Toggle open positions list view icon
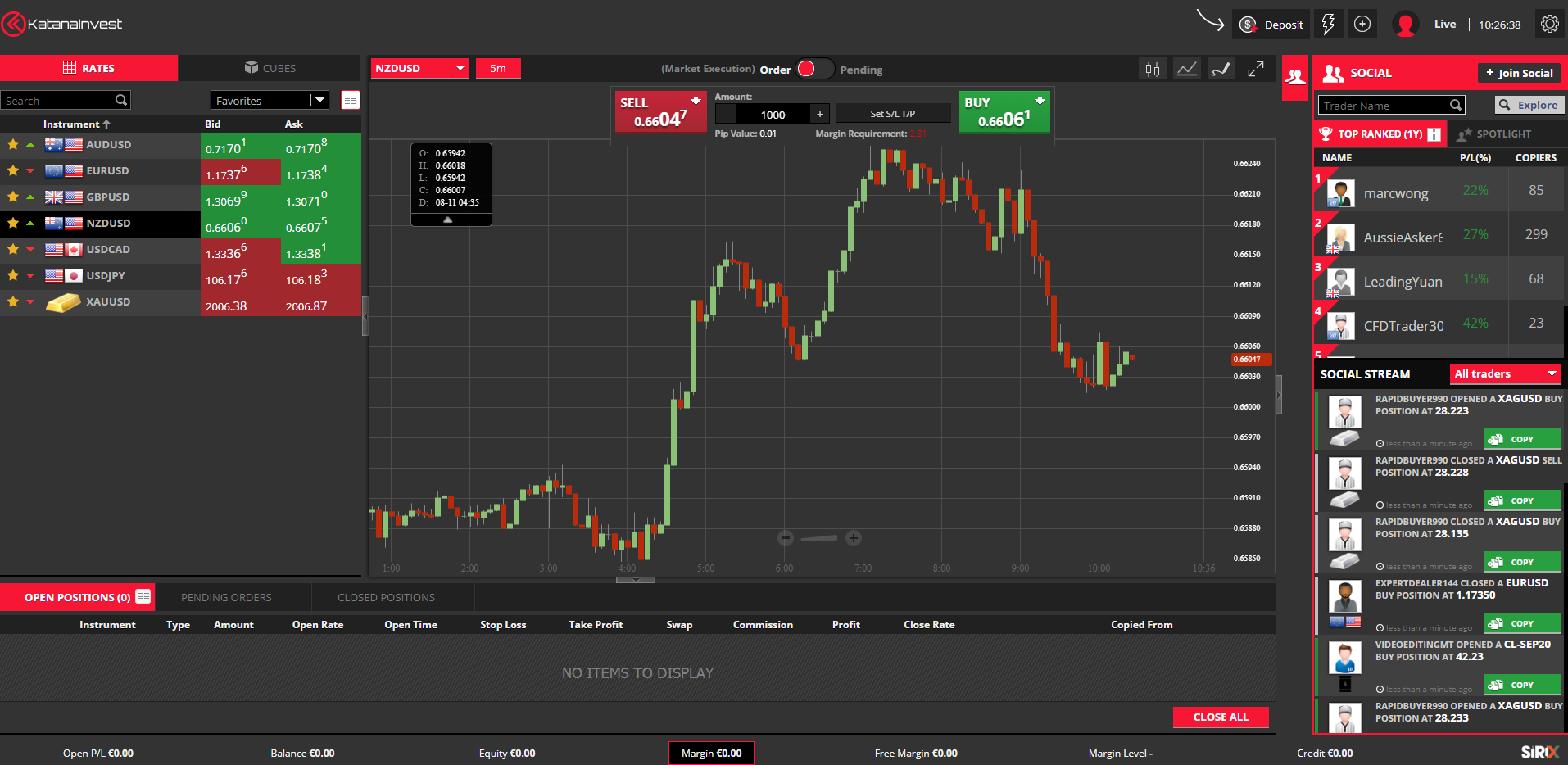1568x765 pixels. [143, 596]
